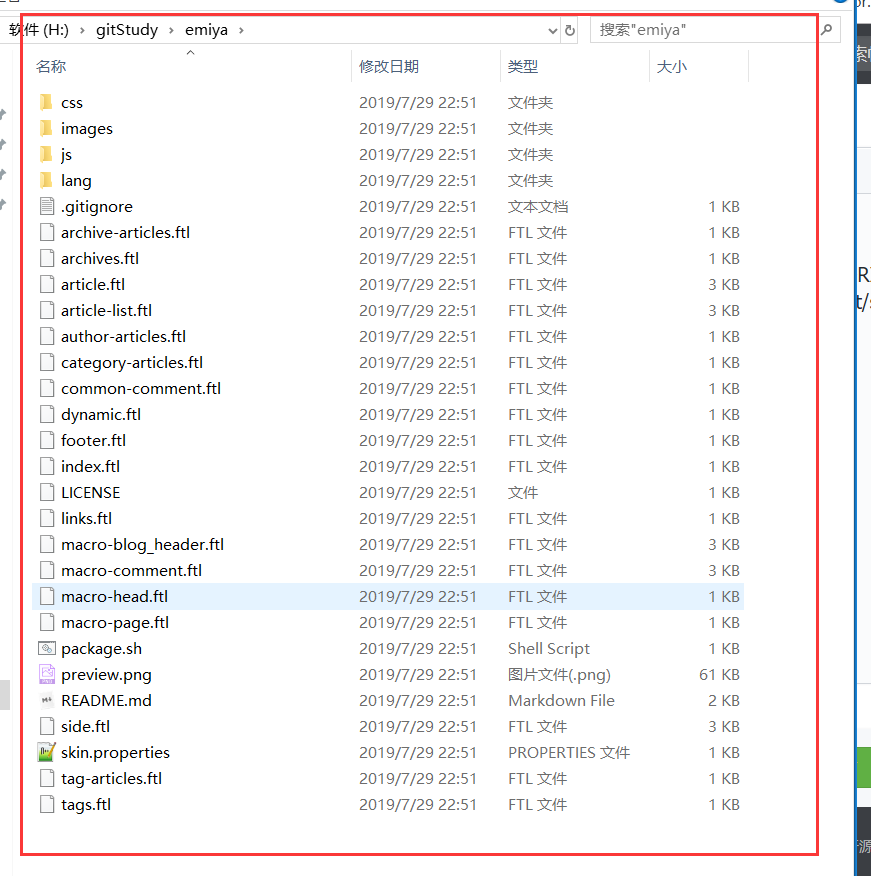This screenshot has height=876, width=871.
Task: Go to gitStudy in the breadcrumb
Action: coord(127,30)
